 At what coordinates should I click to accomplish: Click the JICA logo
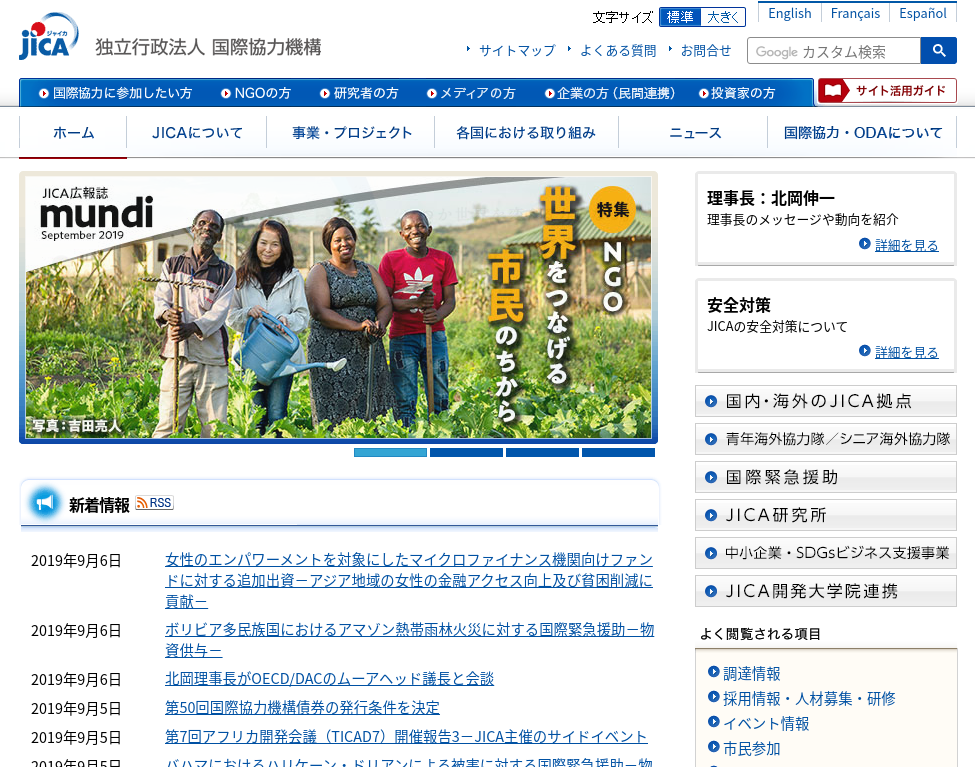pyautogui.click(x=49, y=37)
